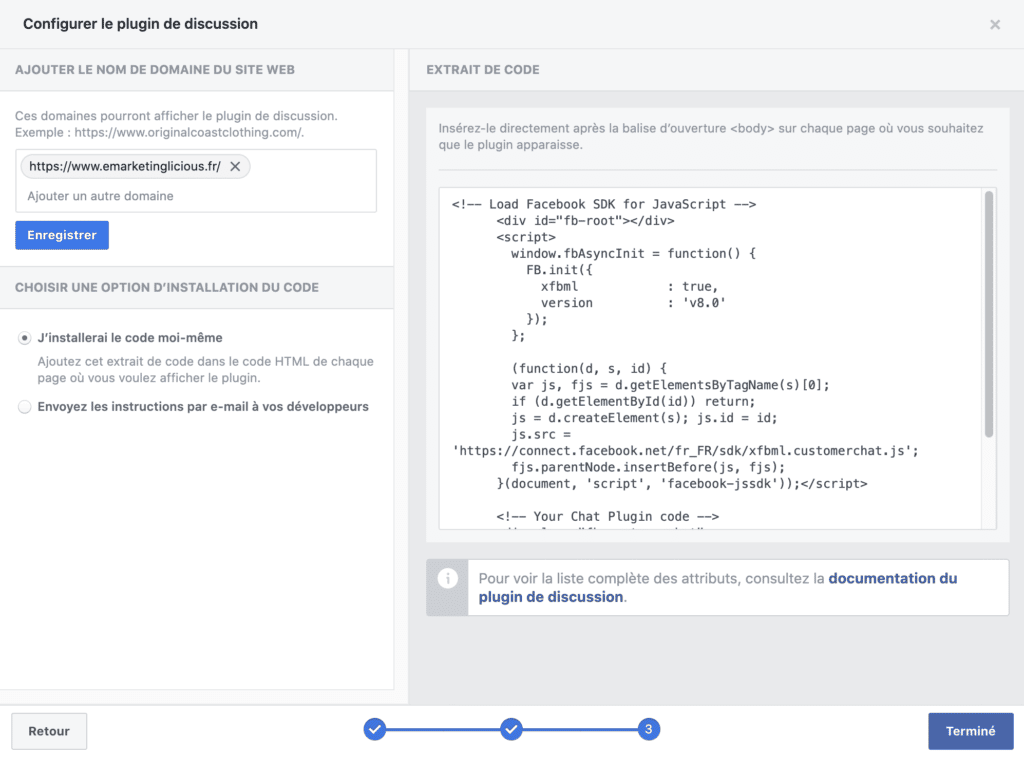1024x757 pixels.
Task: Select step 3 in the progress indicator
Action: pyautogui.click(x=648, y=730)
